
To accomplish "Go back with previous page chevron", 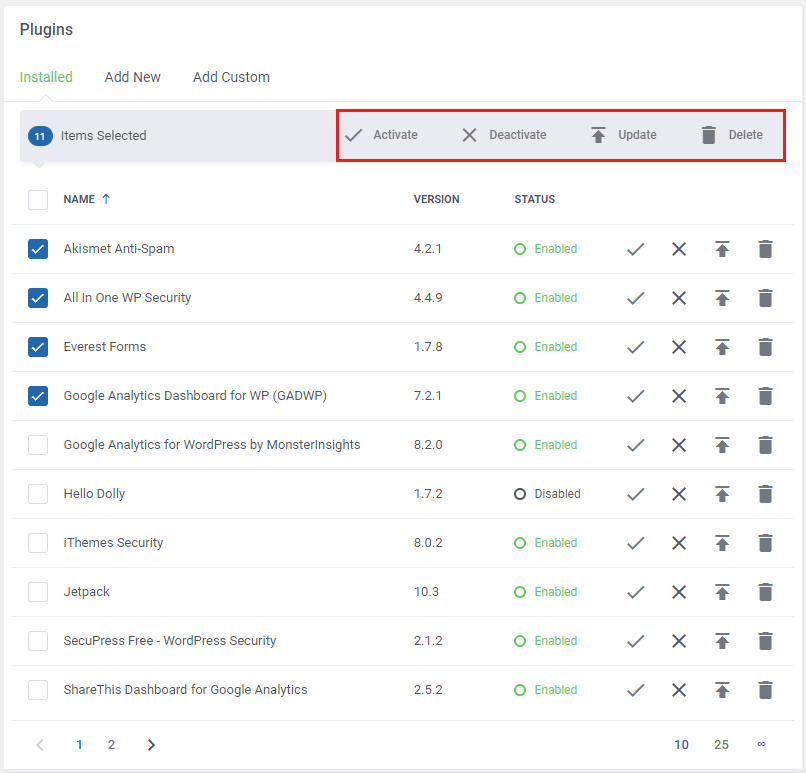I will click(x=40, y=745).
